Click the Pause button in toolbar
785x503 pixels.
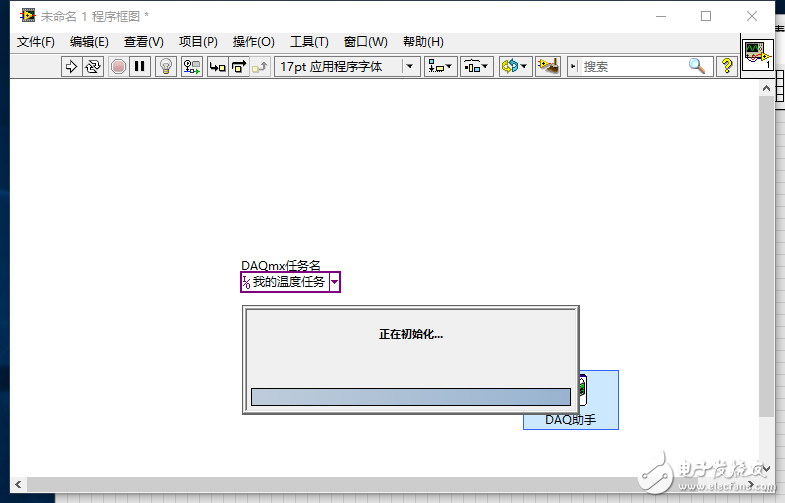point(140,67)
